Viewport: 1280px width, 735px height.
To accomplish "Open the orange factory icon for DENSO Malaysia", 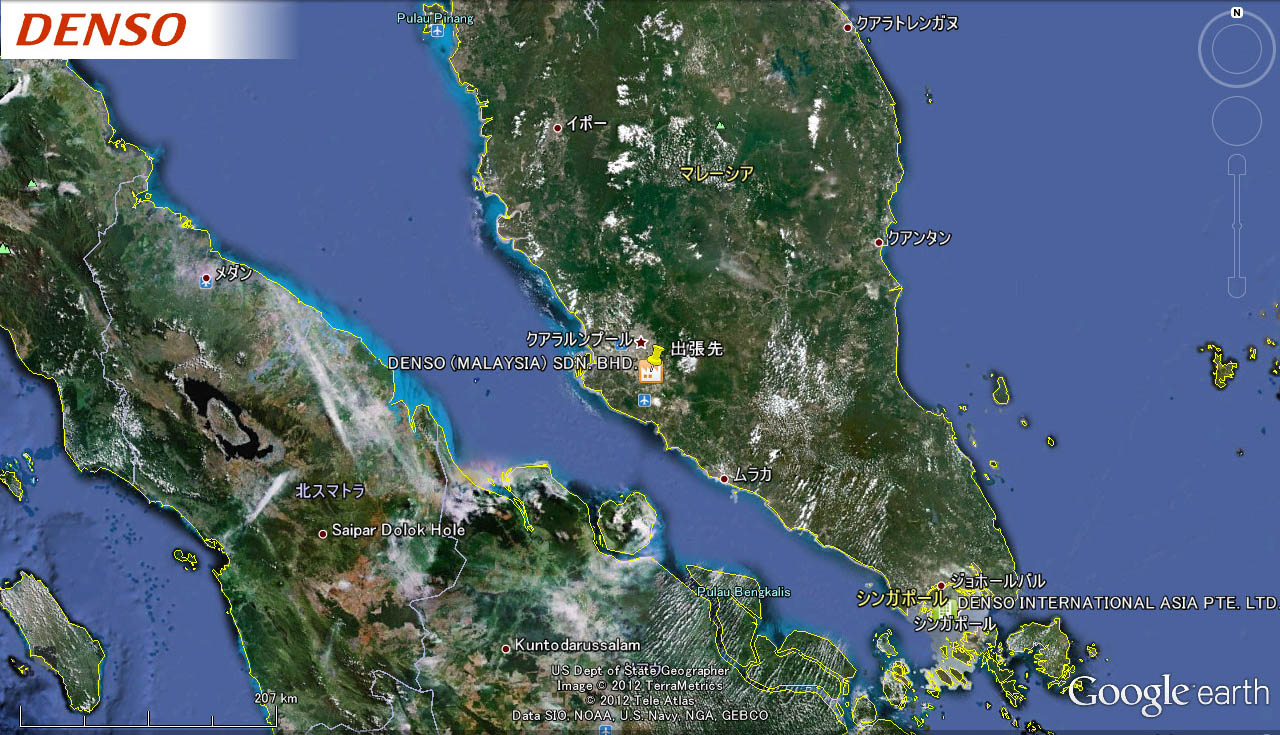I will (650, 373).
